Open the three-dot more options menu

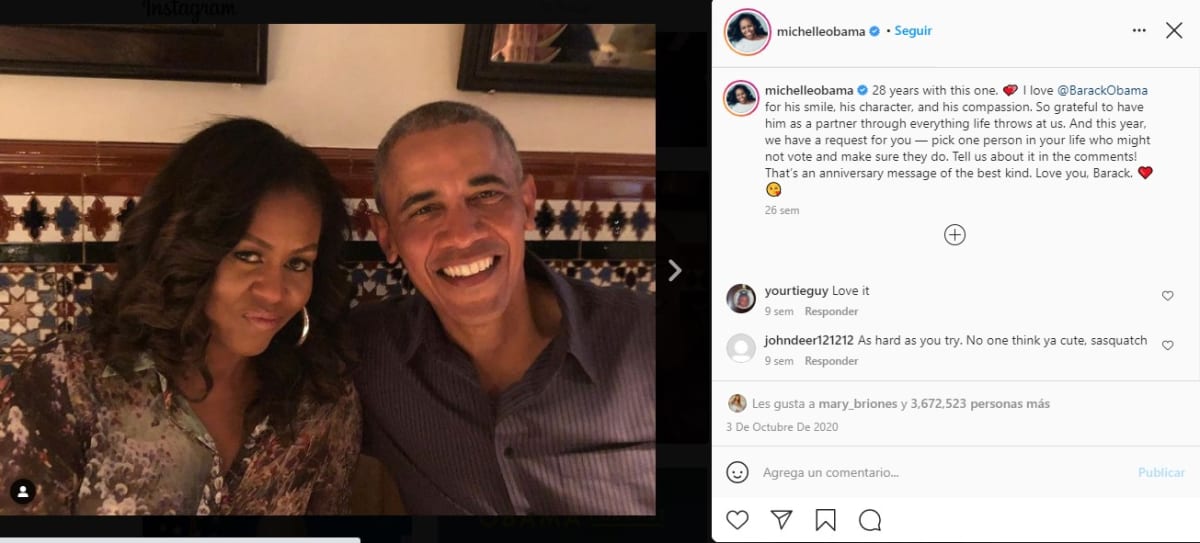click(x=1139, y=31)
